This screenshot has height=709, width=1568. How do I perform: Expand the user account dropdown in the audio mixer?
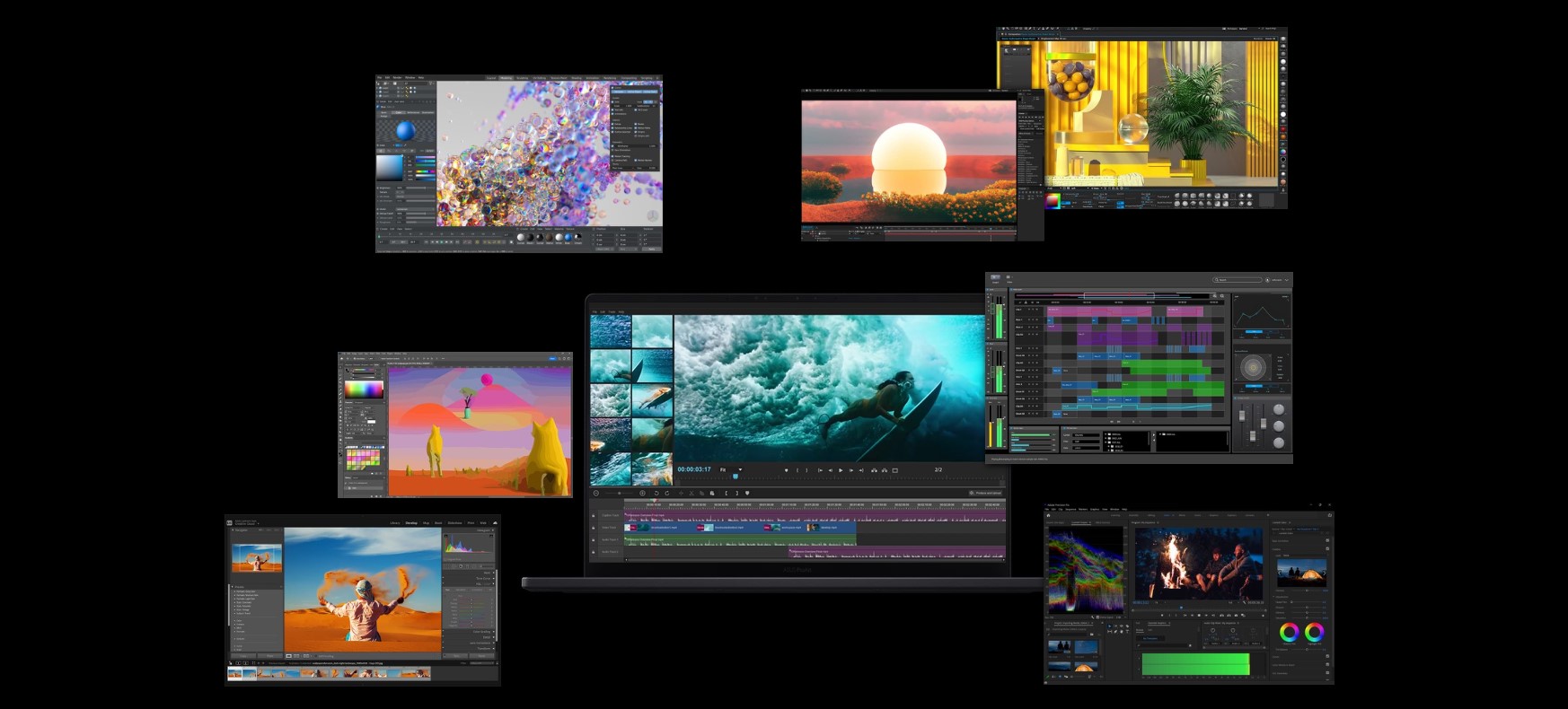tap(1287, 280)
